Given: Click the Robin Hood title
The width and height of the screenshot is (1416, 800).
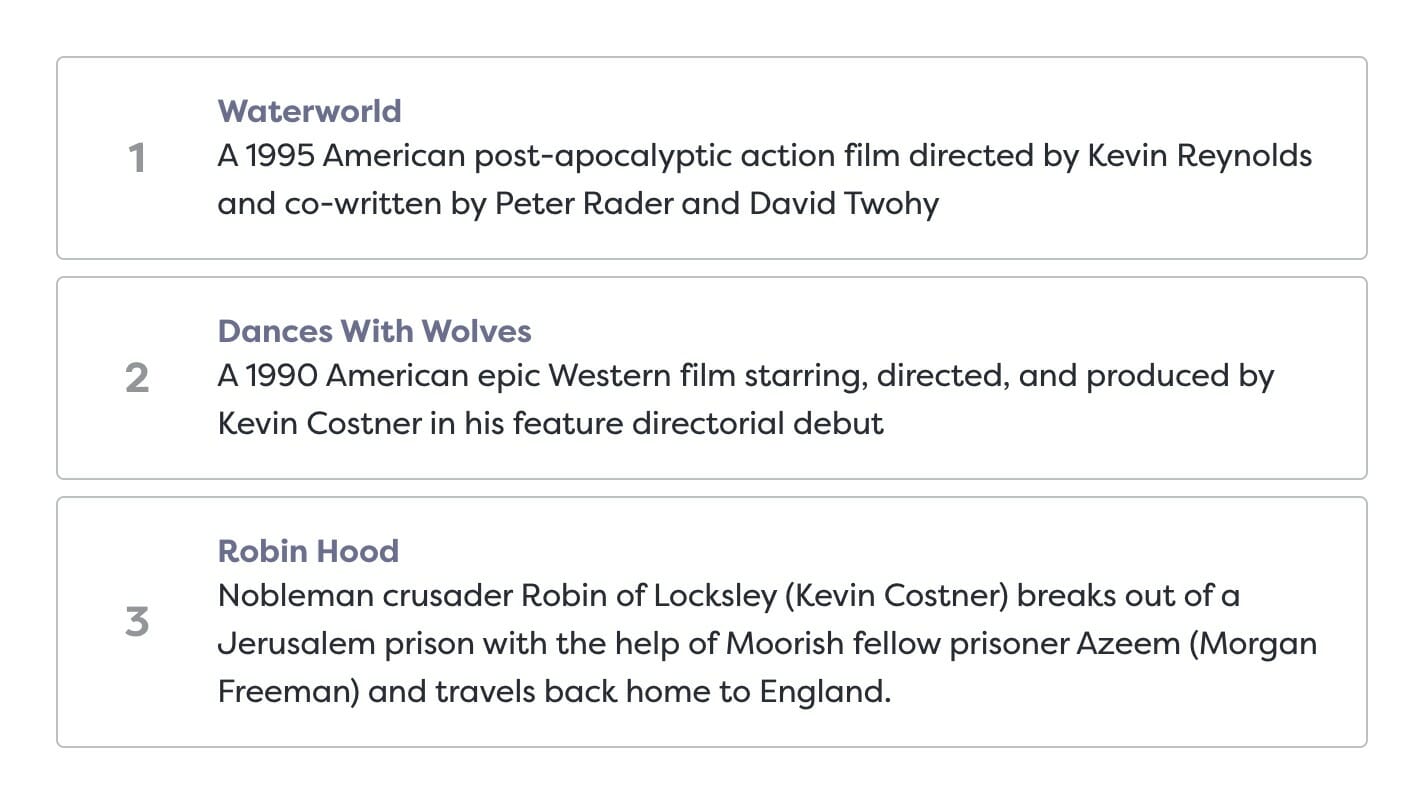Looking at the screenshot, I should point(308,551).
